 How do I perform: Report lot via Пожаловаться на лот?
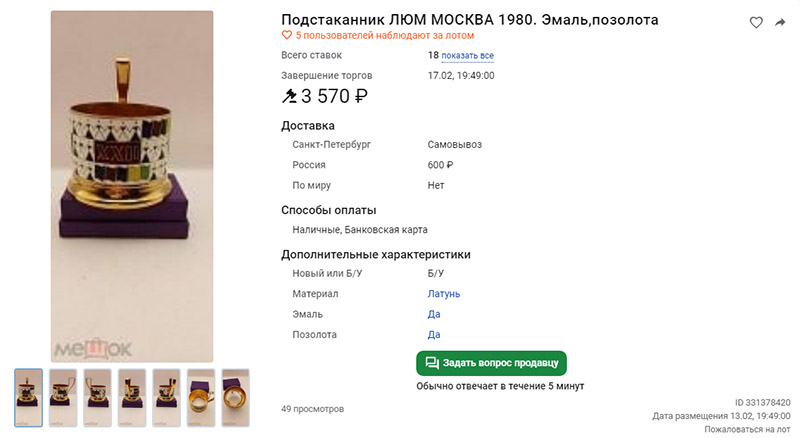tap(747, 429)
